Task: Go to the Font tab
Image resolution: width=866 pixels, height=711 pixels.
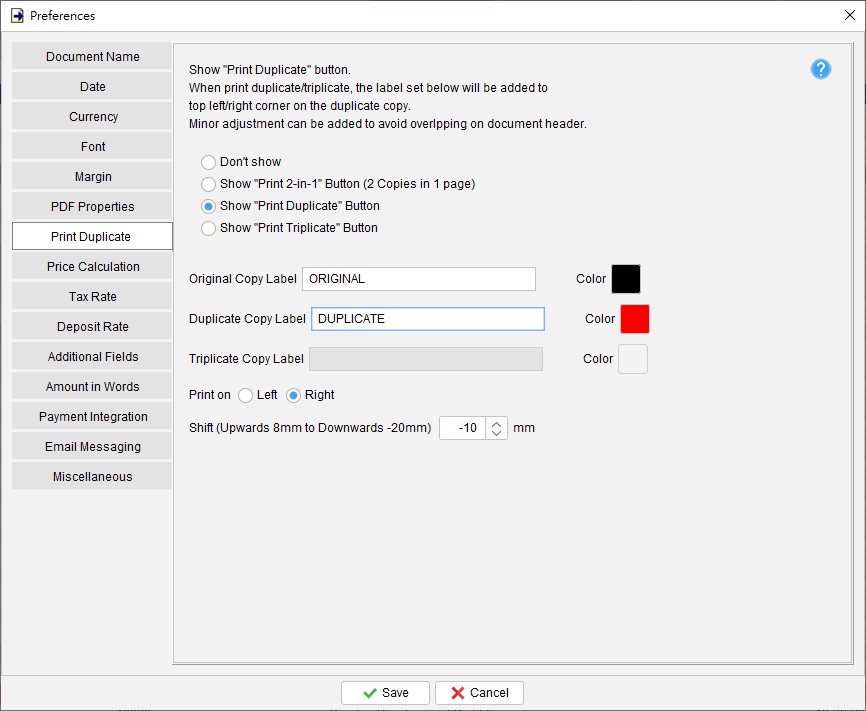Action: click(92, 146)
